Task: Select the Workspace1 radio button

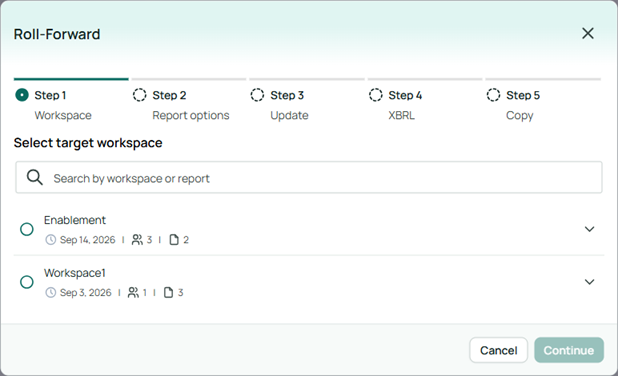Action: pos(27,282)
